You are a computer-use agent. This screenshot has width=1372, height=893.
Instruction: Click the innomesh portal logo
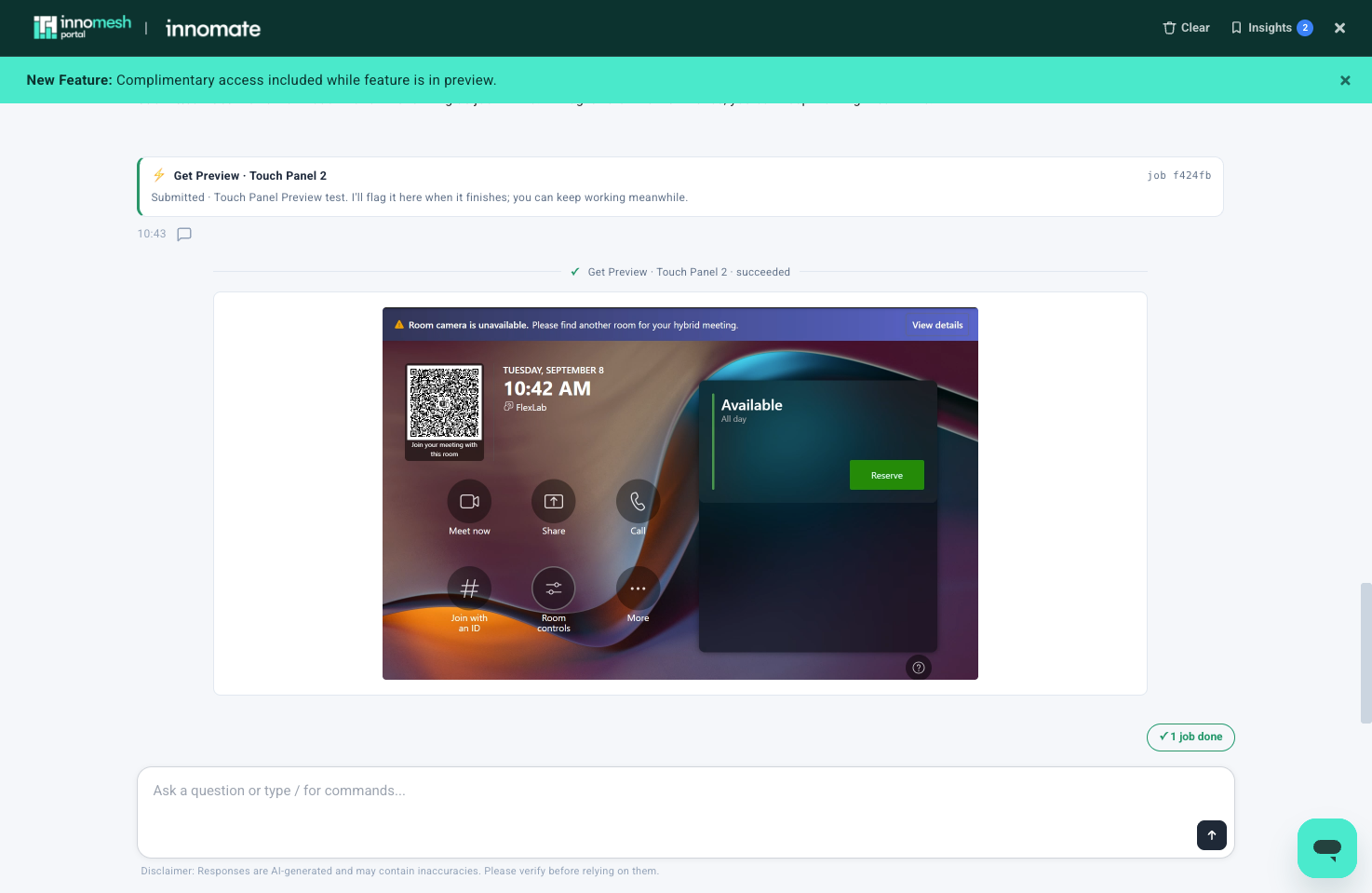click(82, 28)
